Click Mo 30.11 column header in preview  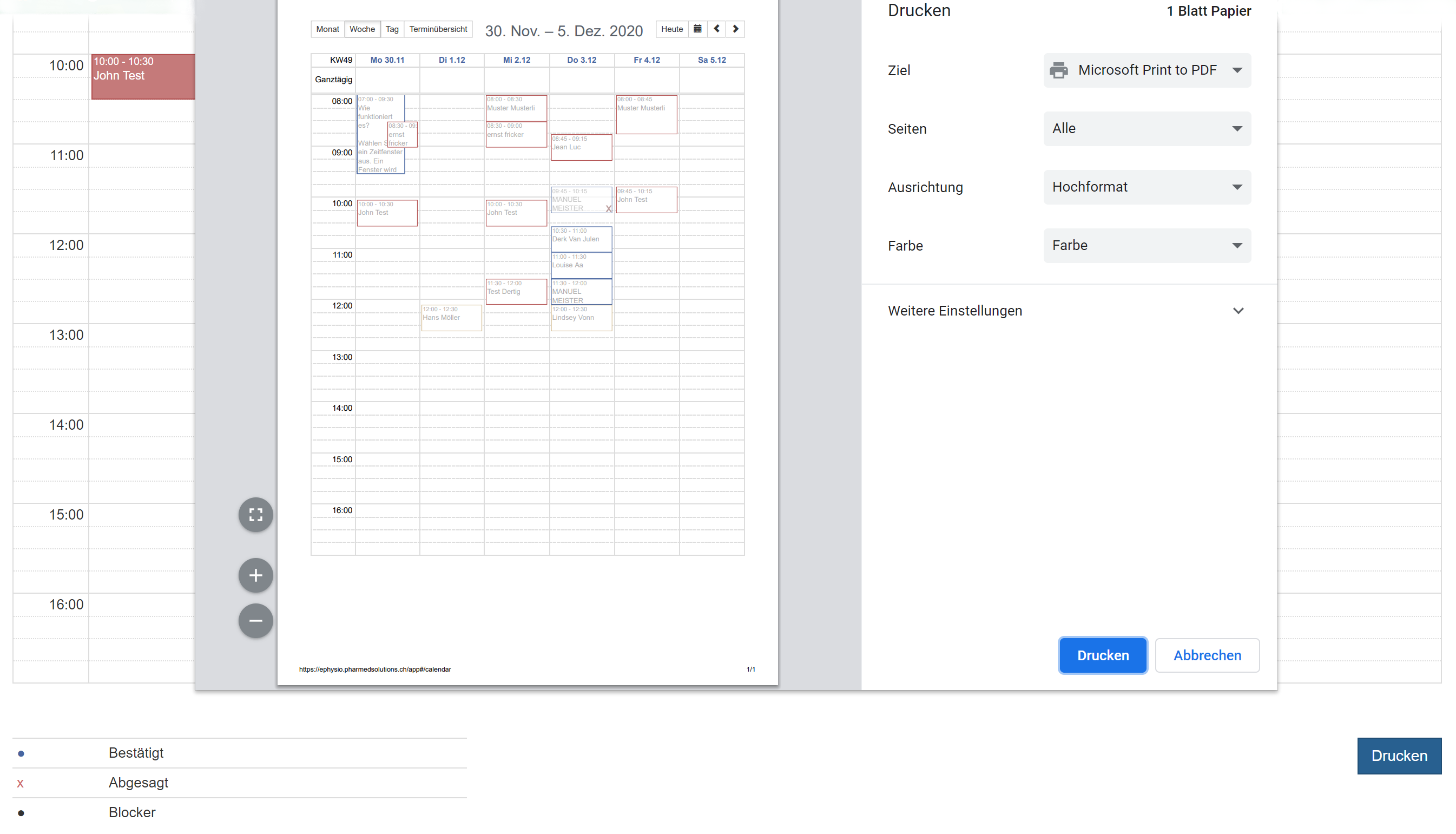pyautogui.click(x=387, y=60)
